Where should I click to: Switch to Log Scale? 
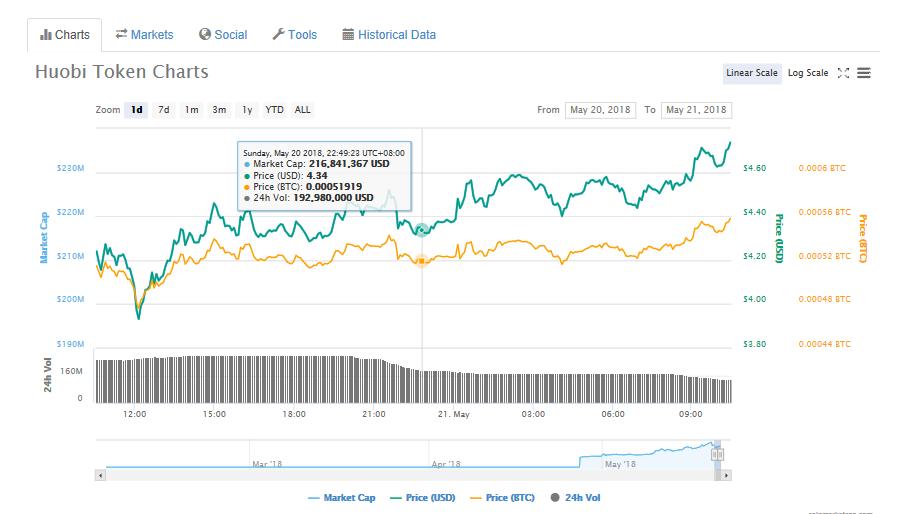807,73
